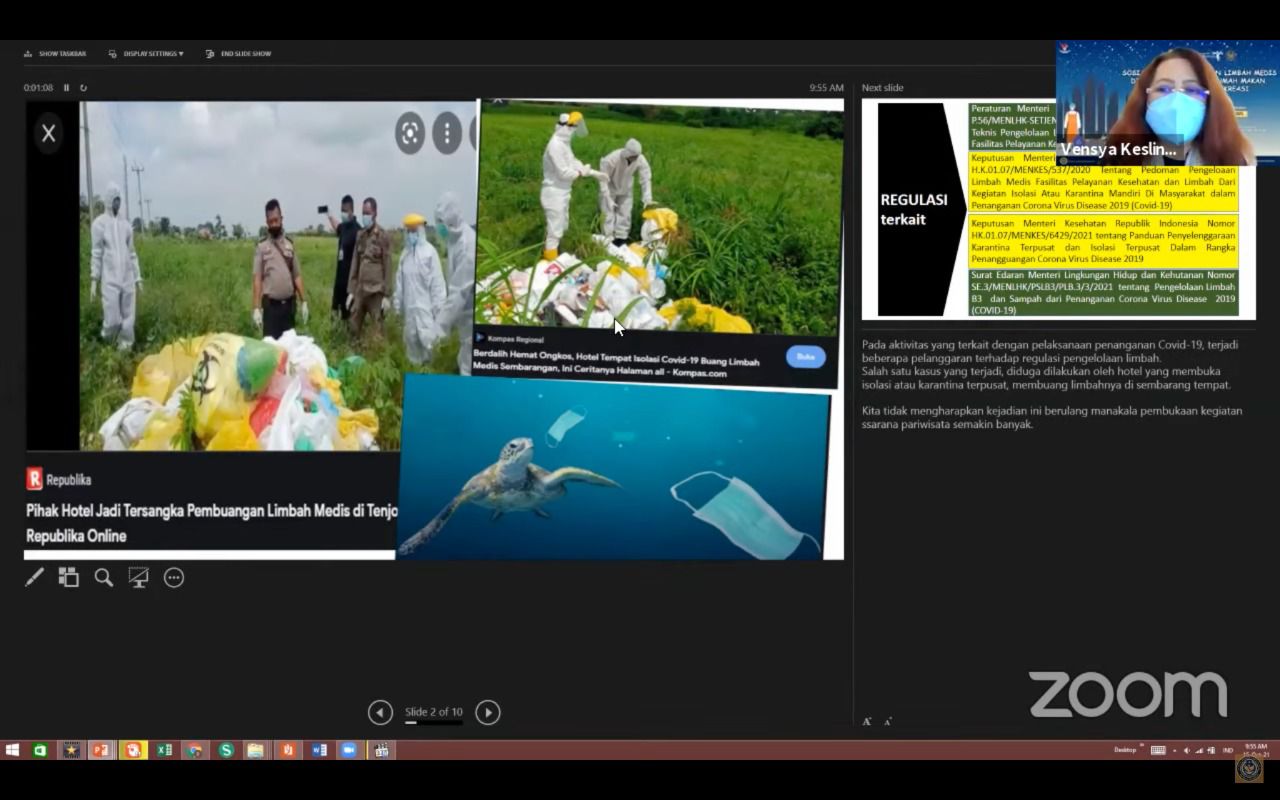Black out the slide show screen
This screenshot has height=800, width=1280.
(x=138, y=577)
